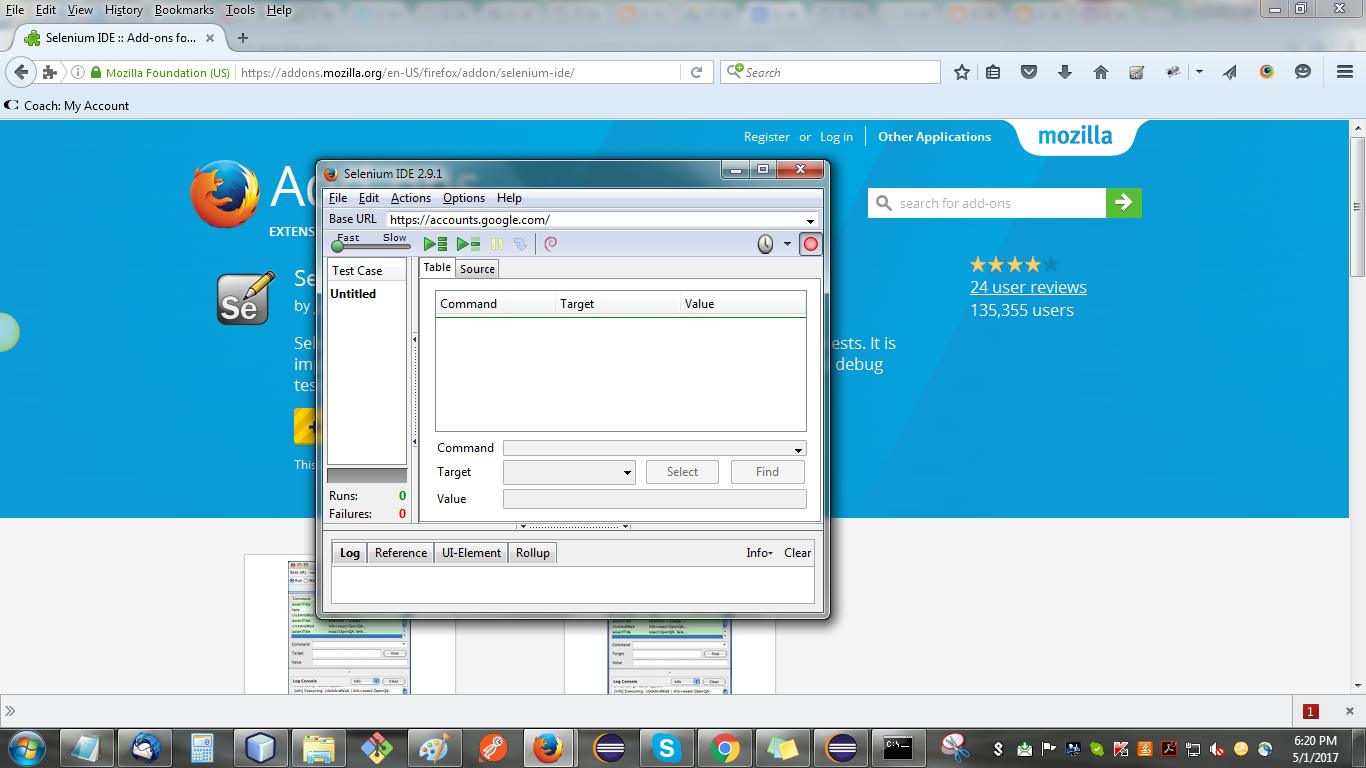Open the scheduler clock dropdown arrow
Image resolution: width=1366 pixels, height=768 pixels.
(787, 244)
